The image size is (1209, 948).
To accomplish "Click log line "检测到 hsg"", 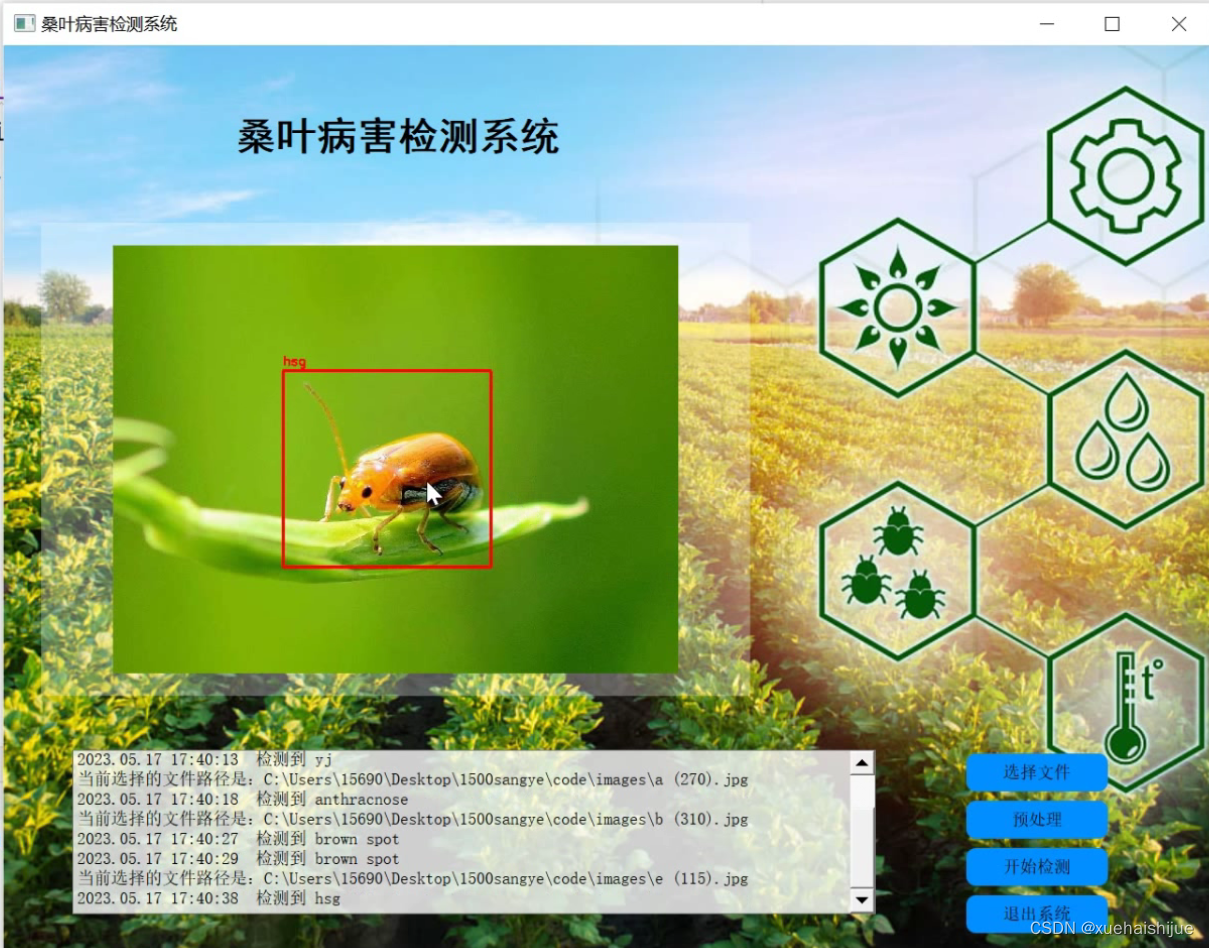I will (209, 898).
